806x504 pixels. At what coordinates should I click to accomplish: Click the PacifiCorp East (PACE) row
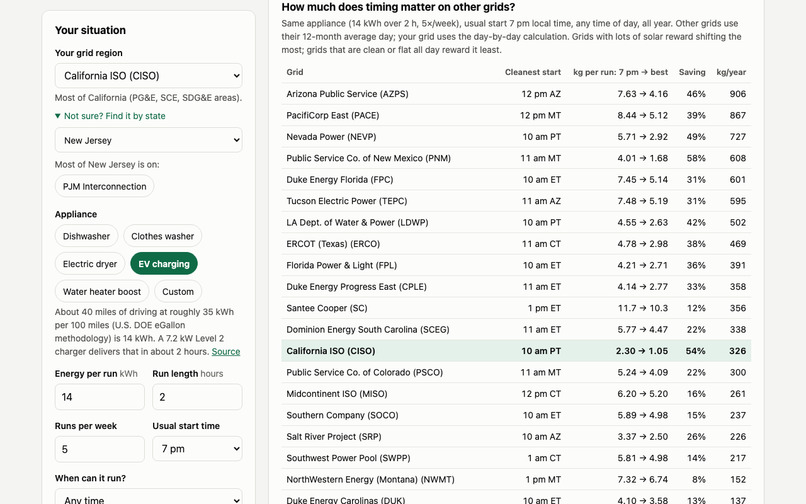pos(516,116)
